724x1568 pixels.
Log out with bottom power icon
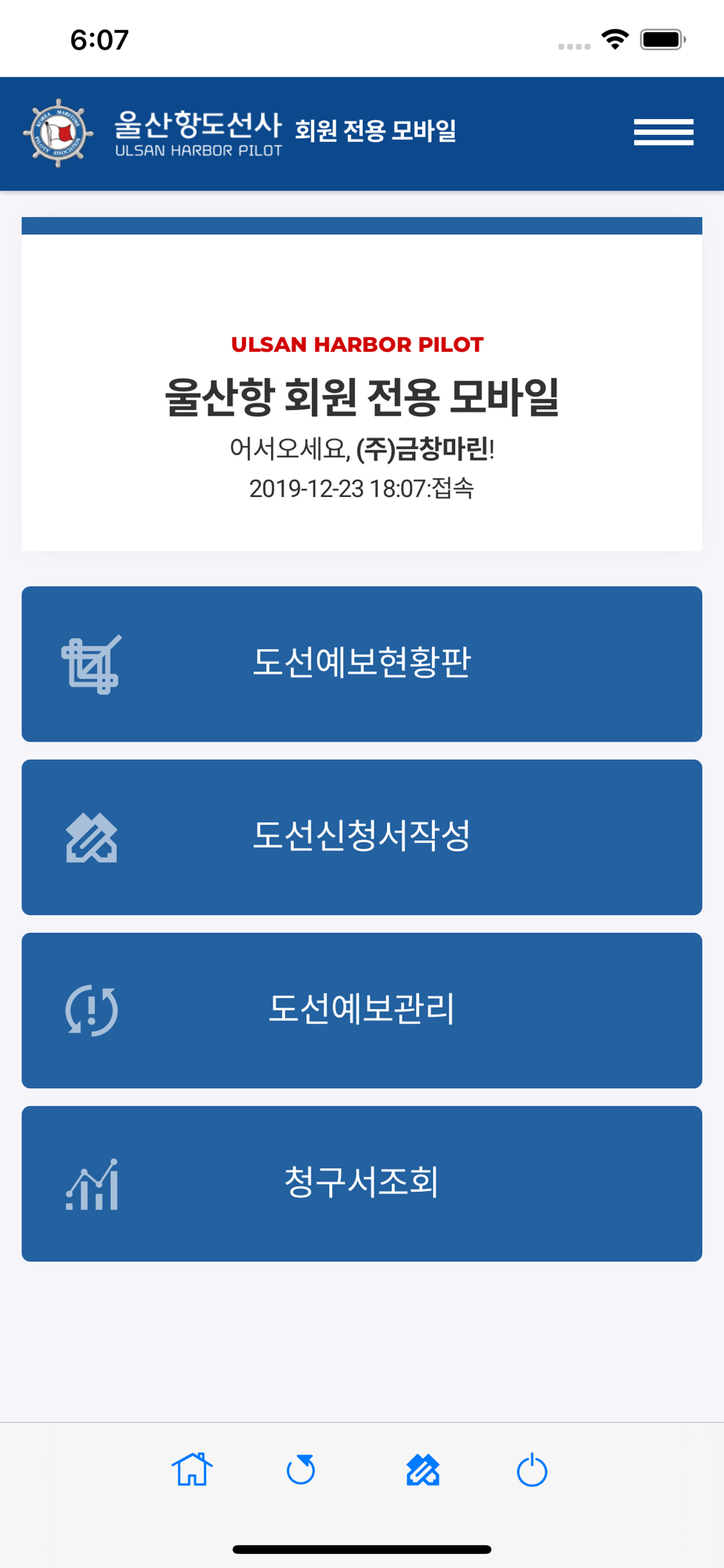[x=532, y=1469]
